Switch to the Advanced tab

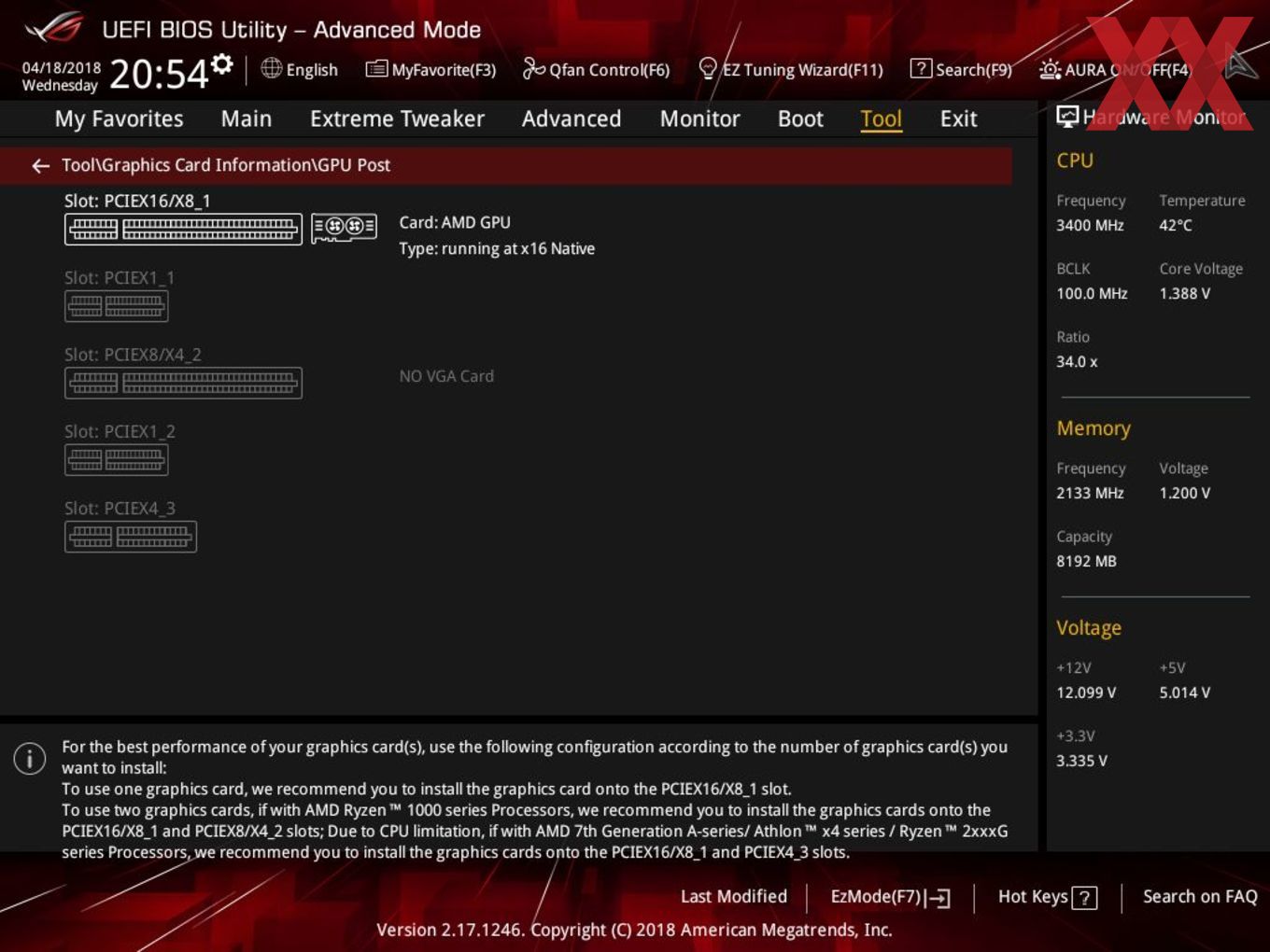[x=571, y=119]
